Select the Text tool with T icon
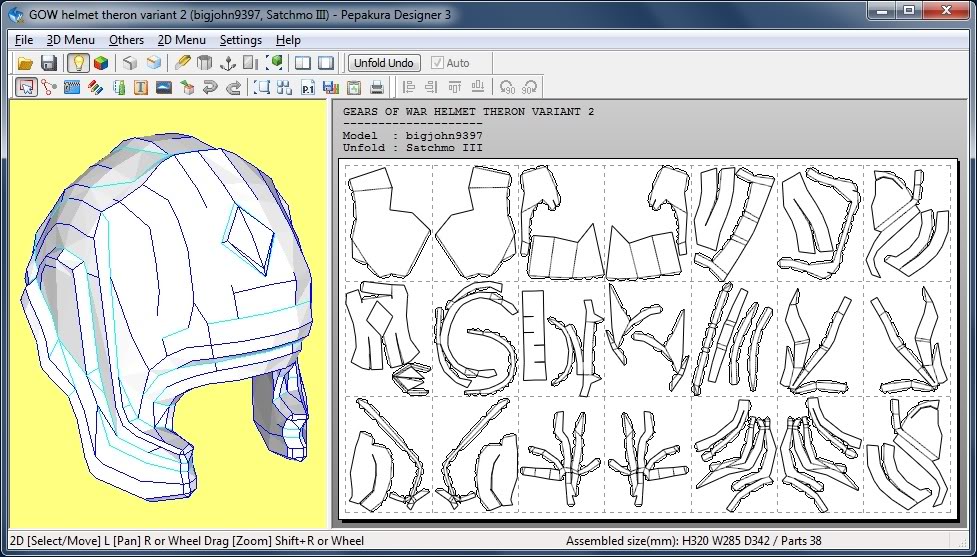Screen dimensions: 977x557 [x=141, y=87]
